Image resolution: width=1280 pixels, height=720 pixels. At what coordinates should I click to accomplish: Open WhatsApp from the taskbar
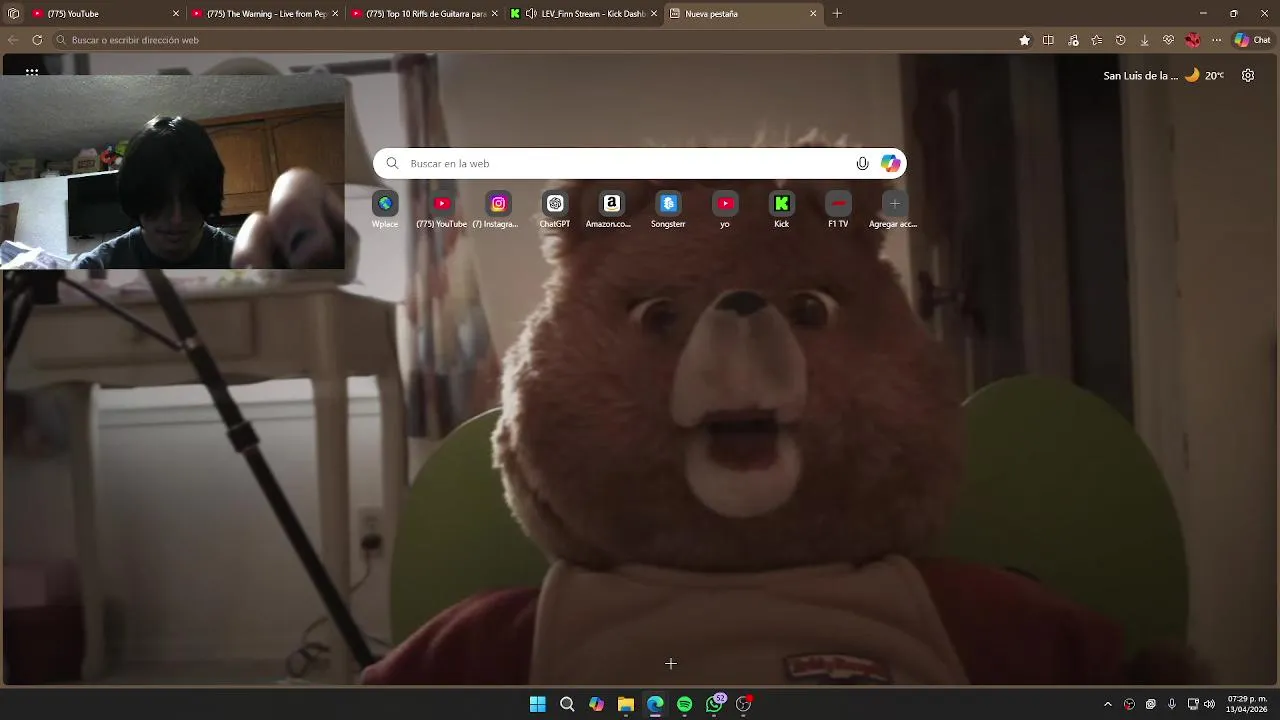(714, 704)
